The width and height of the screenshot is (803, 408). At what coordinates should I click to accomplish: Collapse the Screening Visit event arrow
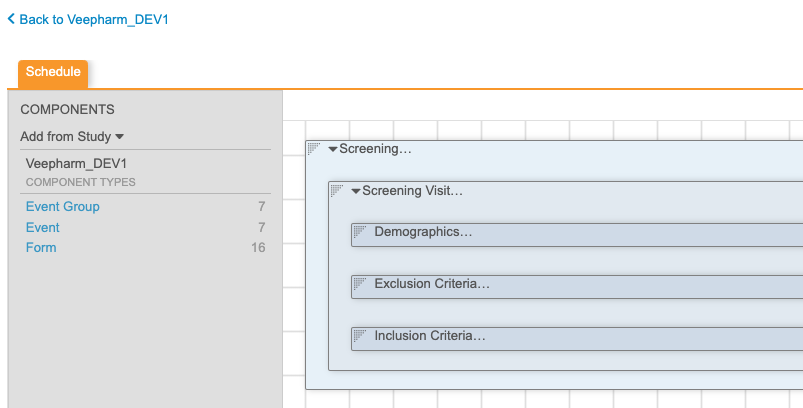[x=356, y=191]
